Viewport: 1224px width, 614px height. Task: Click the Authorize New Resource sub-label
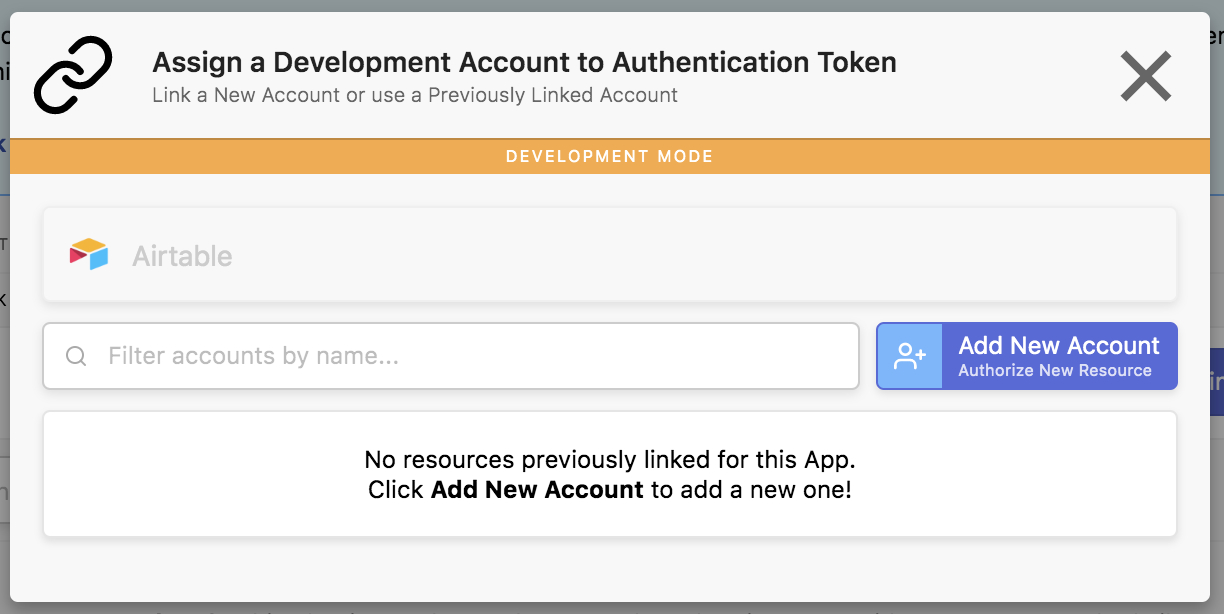1055,371
